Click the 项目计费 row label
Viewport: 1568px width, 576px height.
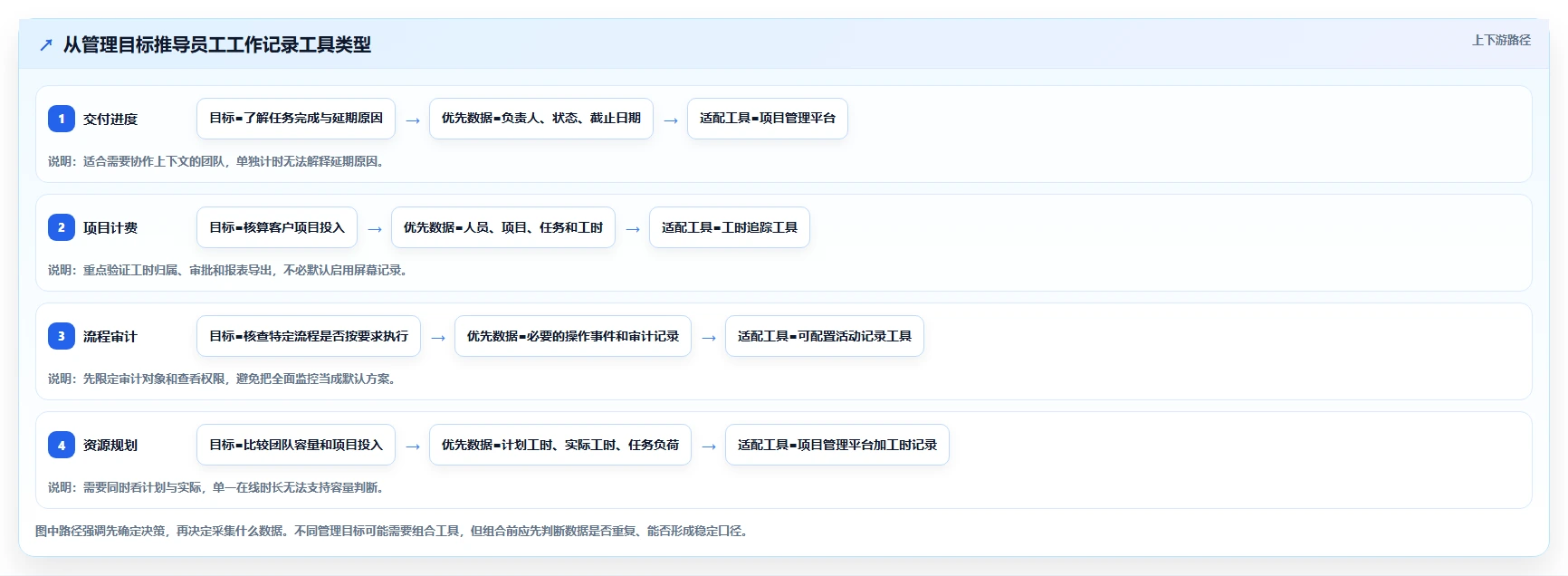point(110,228)
